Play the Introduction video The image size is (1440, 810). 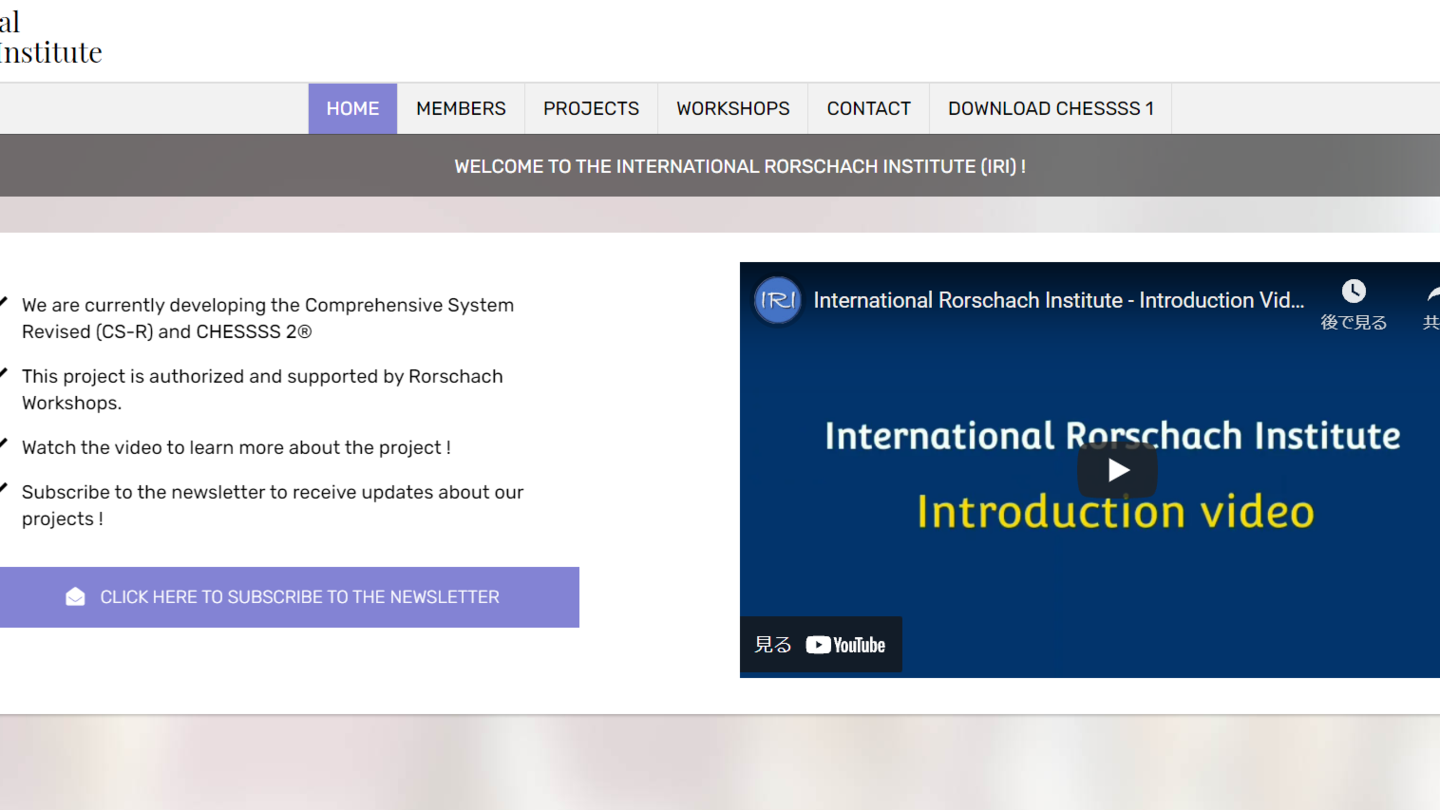(1117, 470)
